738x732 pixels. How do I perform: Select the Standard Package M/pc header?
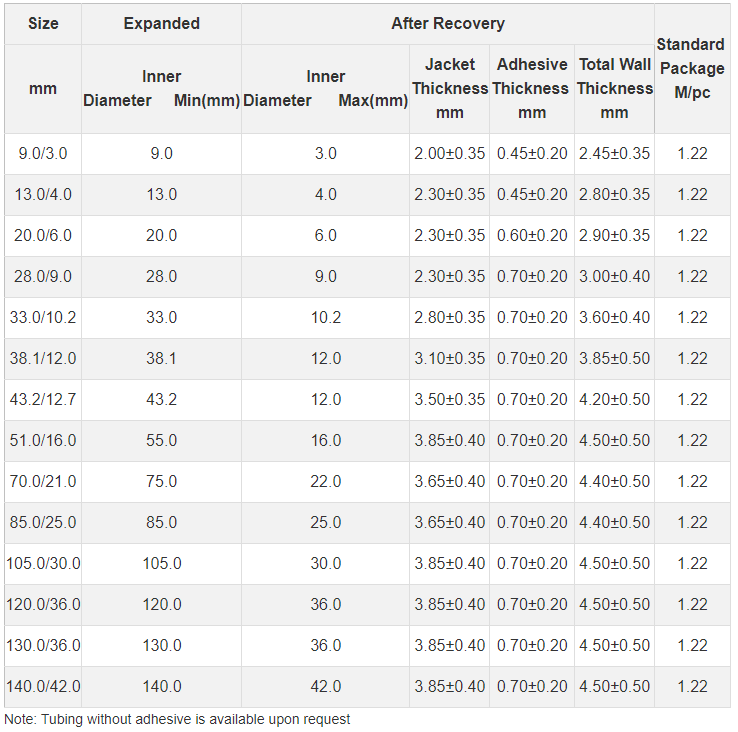692,68
